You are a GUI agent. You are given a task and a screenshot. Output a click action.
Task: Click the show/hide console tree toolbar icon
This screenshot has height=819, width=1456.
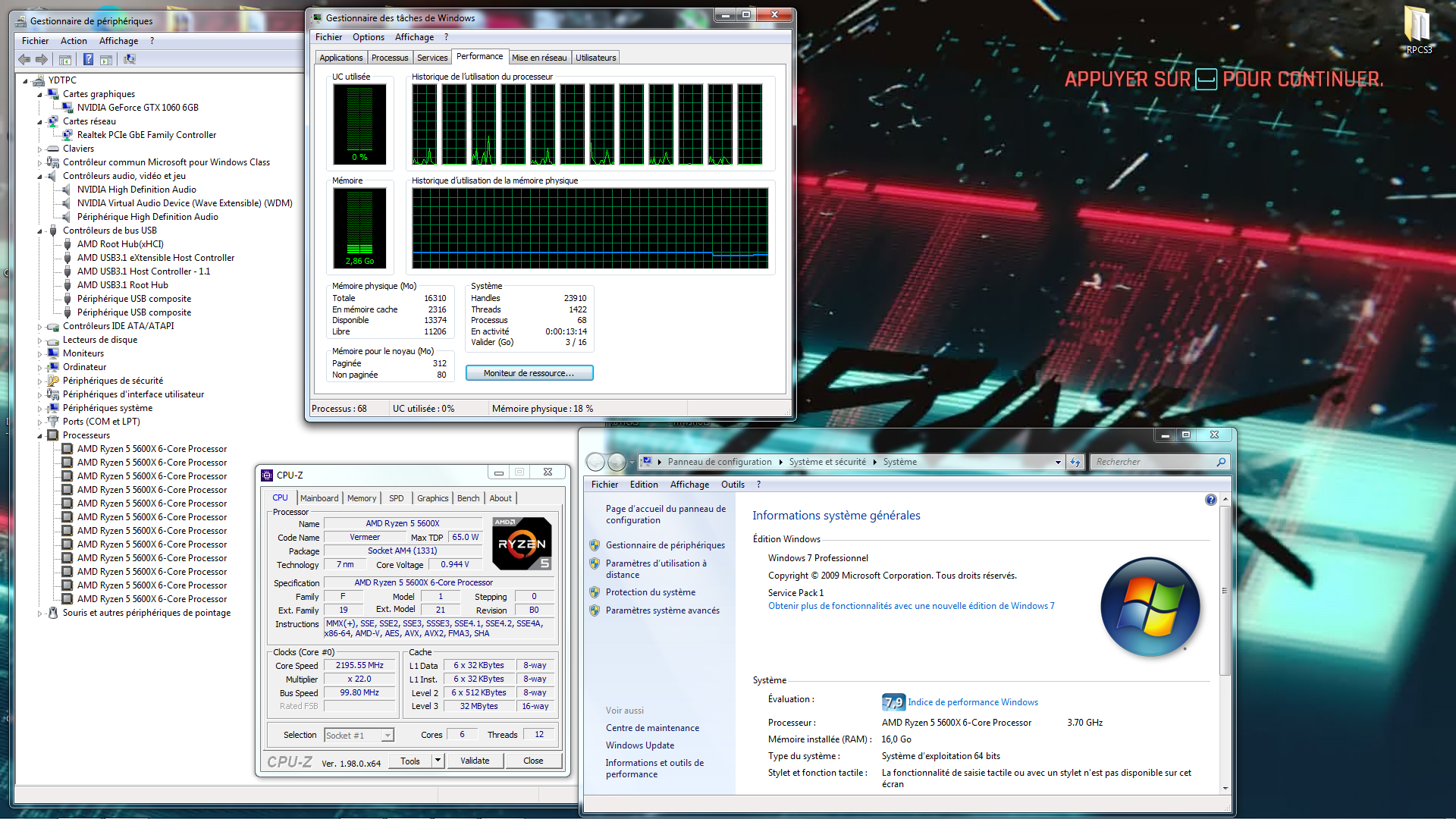point(65,59)
